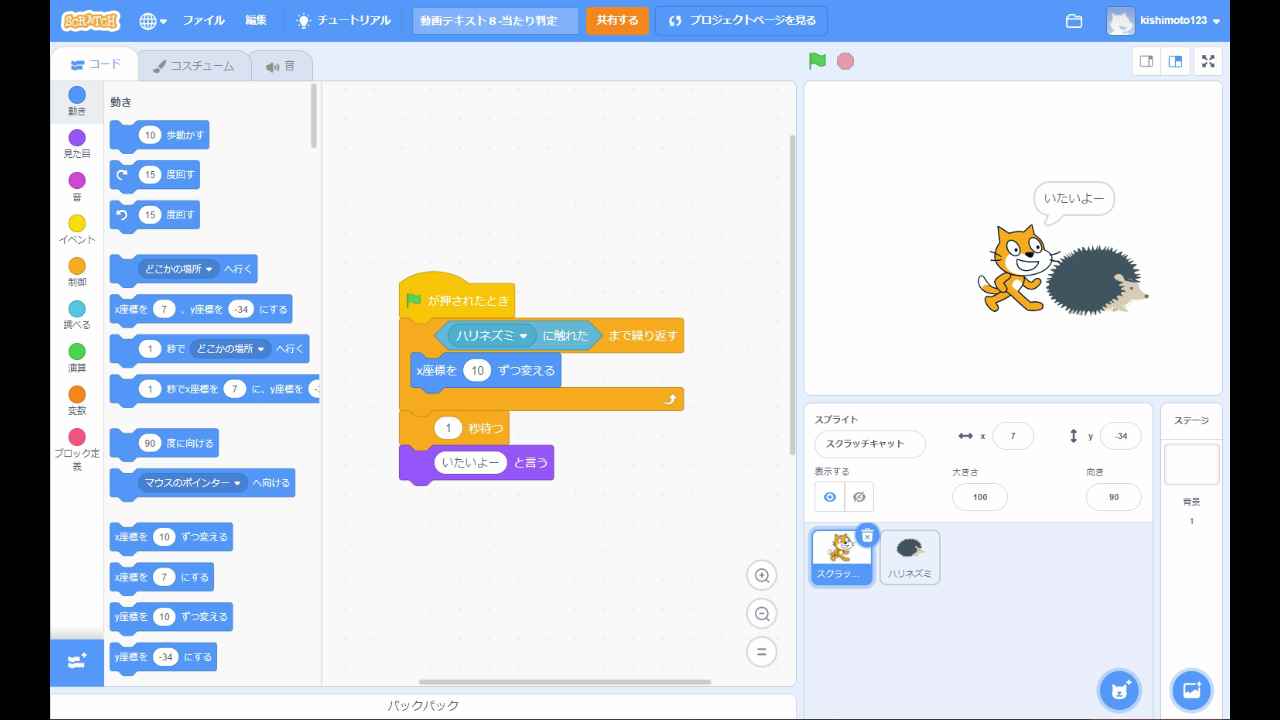
Task: Select the 制御 control category
Action: click(x=77, y=273)
